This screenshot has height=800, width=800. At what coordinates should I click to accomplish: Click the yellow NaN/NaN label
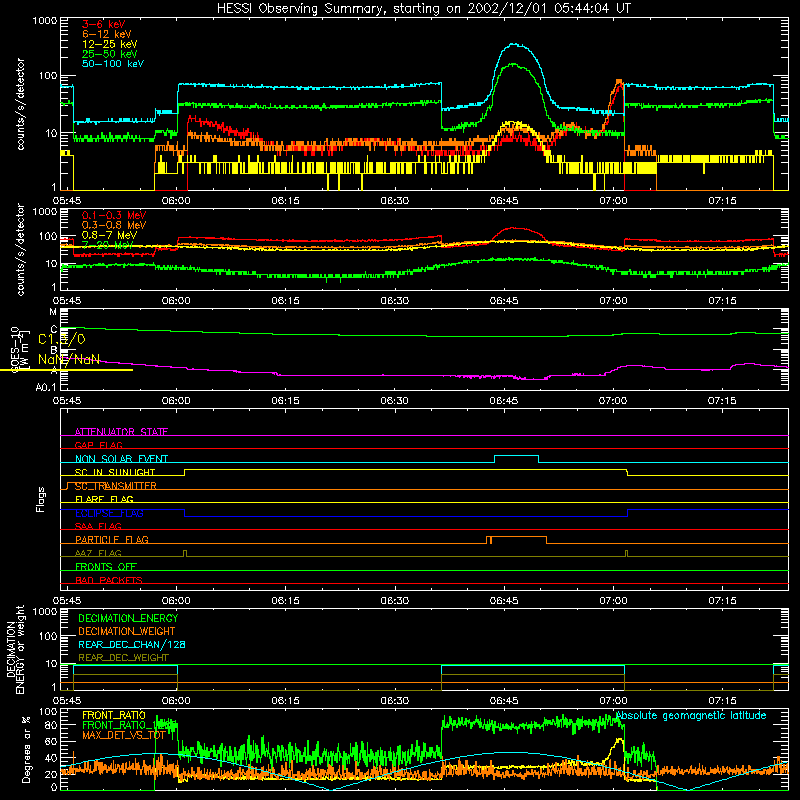click(69, 360)
